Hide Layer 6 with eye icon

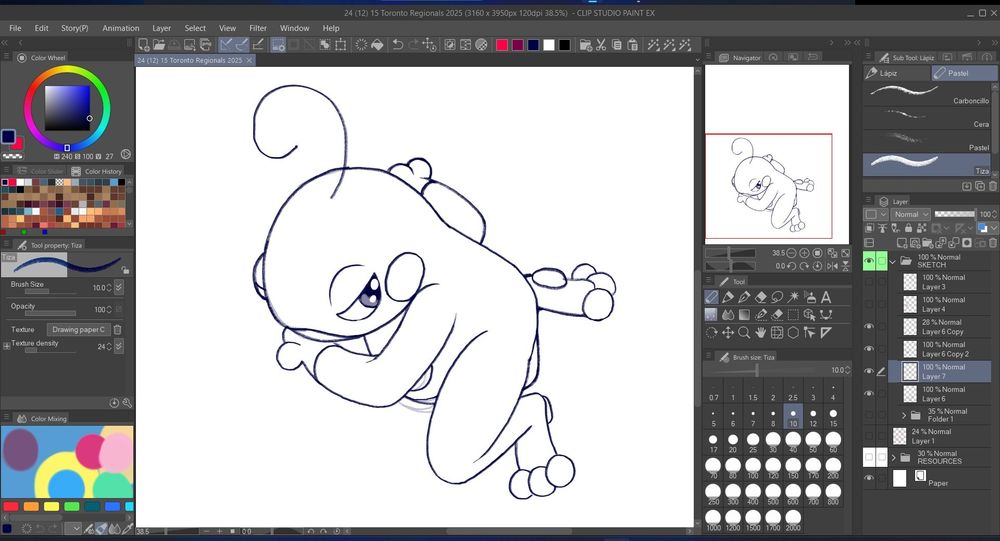tap(869, 394)
